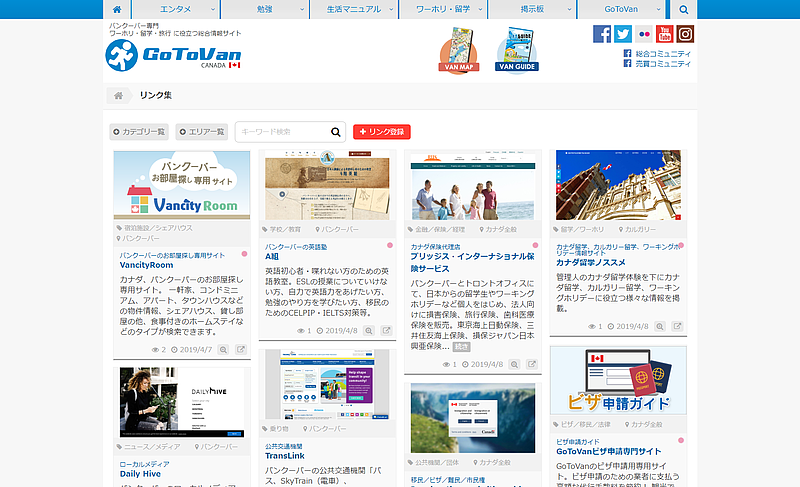
Task: Open the 生活マニュアル menu item
Action: [x=354, y=9]
